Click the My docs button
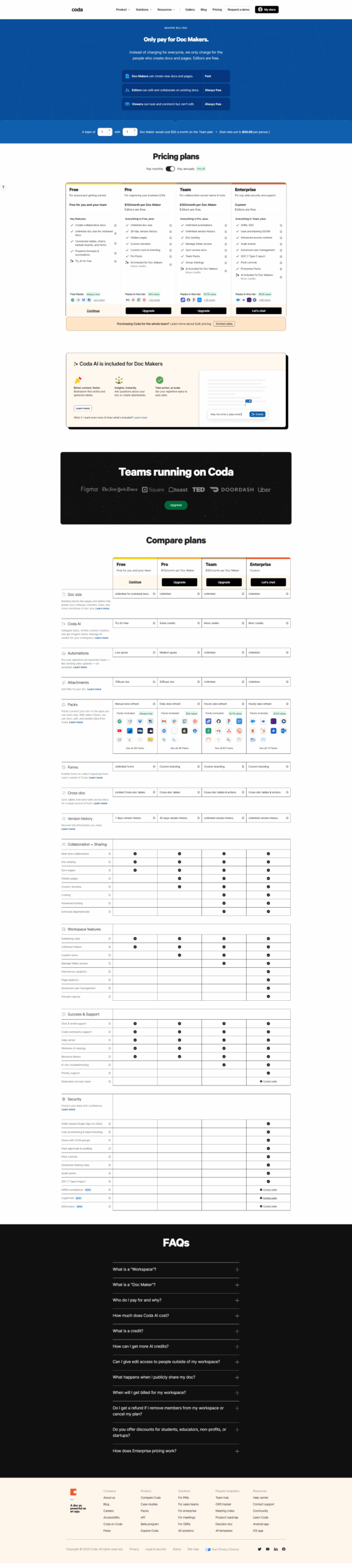Image resolution: width=352 pixels, height=1568 pixels. click(x=267, y=9)
